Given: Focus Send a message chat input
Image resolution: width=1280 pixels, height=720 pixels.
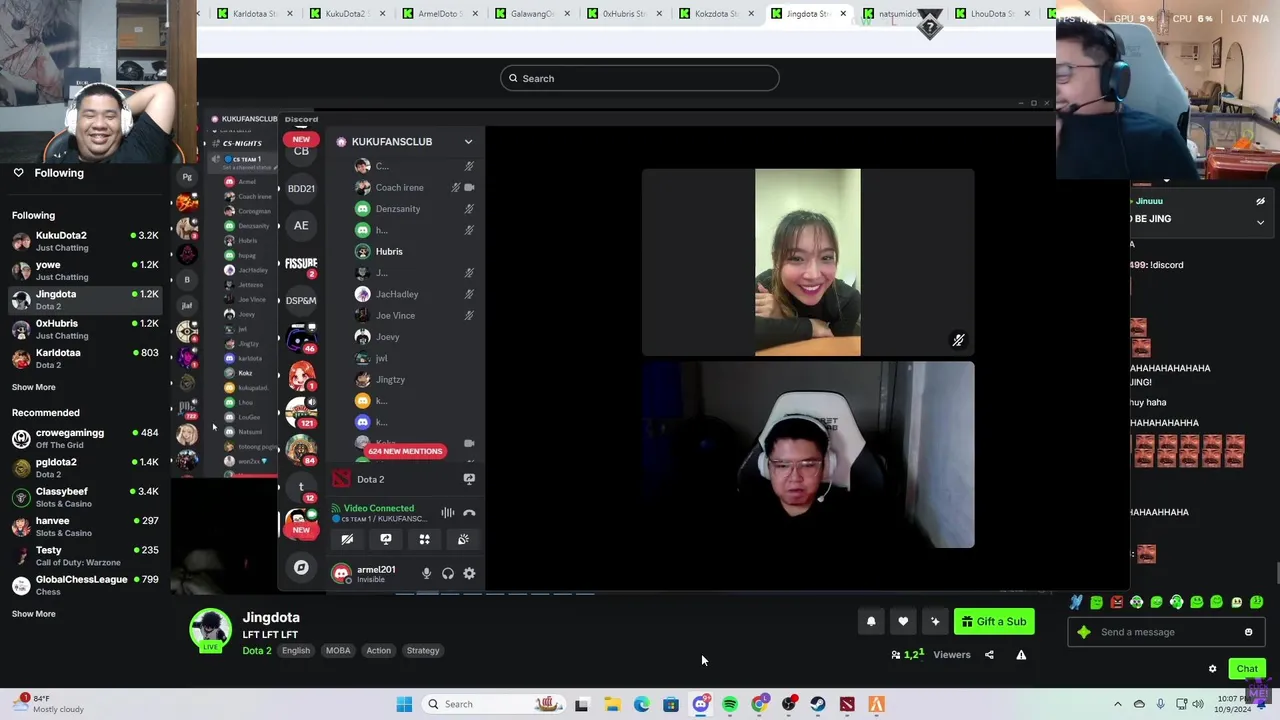Looking at the screenshot, I should coord(1165,632).
